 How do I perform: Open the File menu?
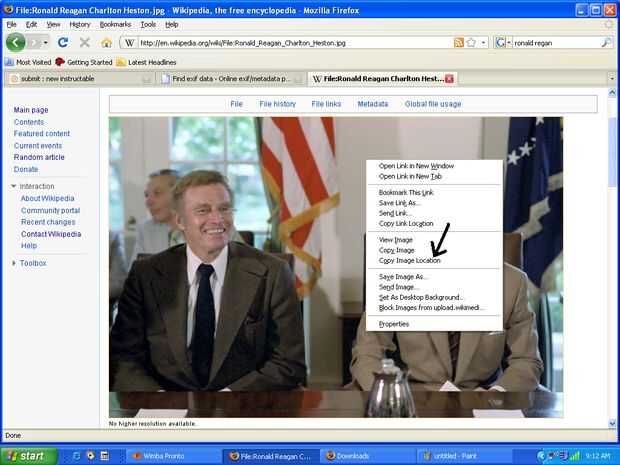point(11,25)
